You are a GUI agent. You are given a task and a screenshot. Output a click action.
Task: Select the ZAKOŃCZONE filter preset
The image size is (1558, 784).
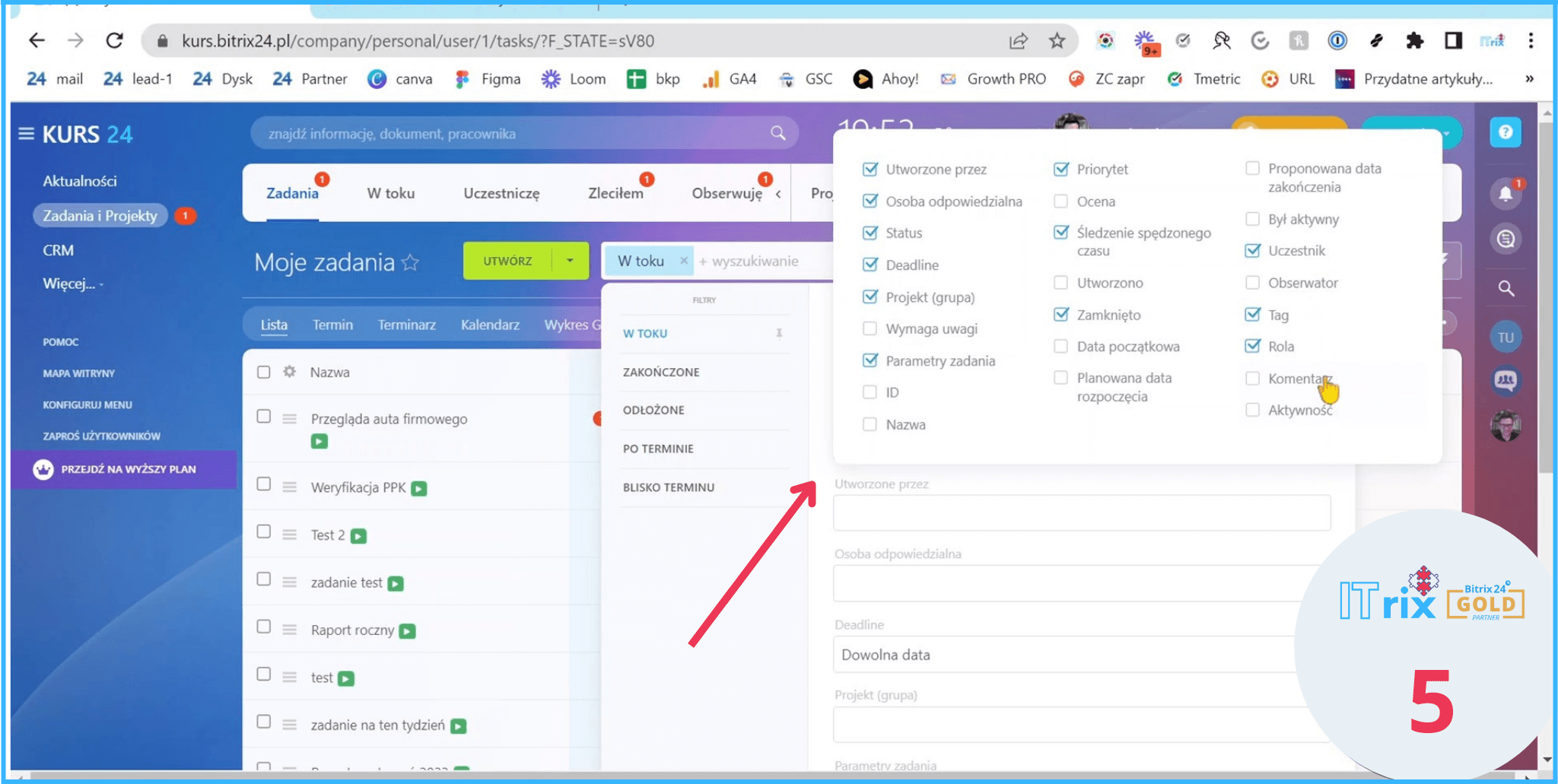(661, 372)
